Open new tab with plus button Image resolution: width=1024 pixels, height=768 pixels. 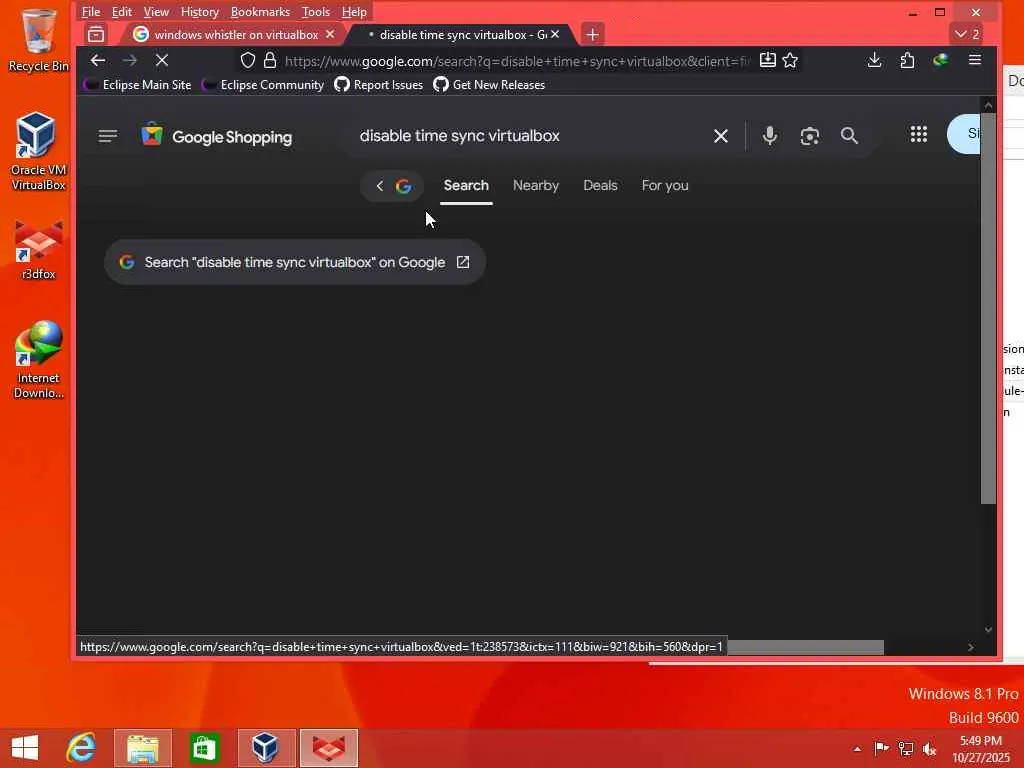[592, 34]
